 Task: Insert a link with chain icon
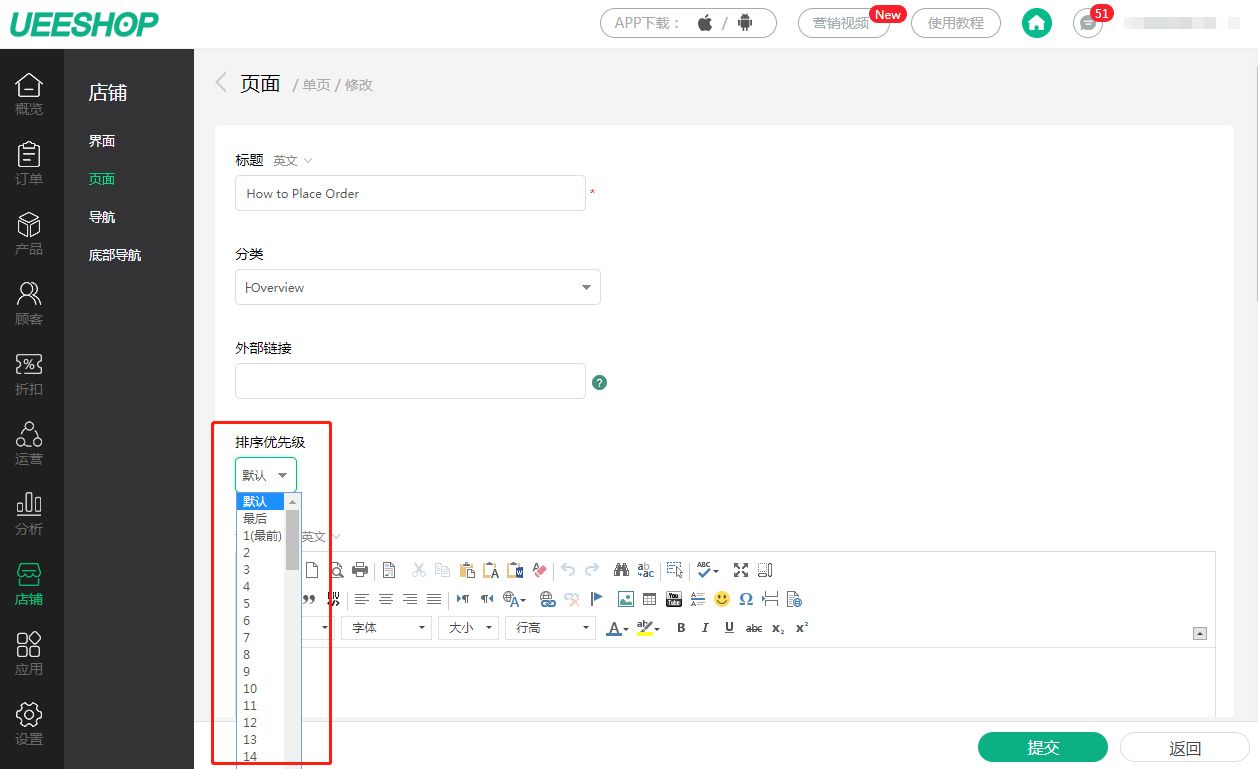(547, 599)
